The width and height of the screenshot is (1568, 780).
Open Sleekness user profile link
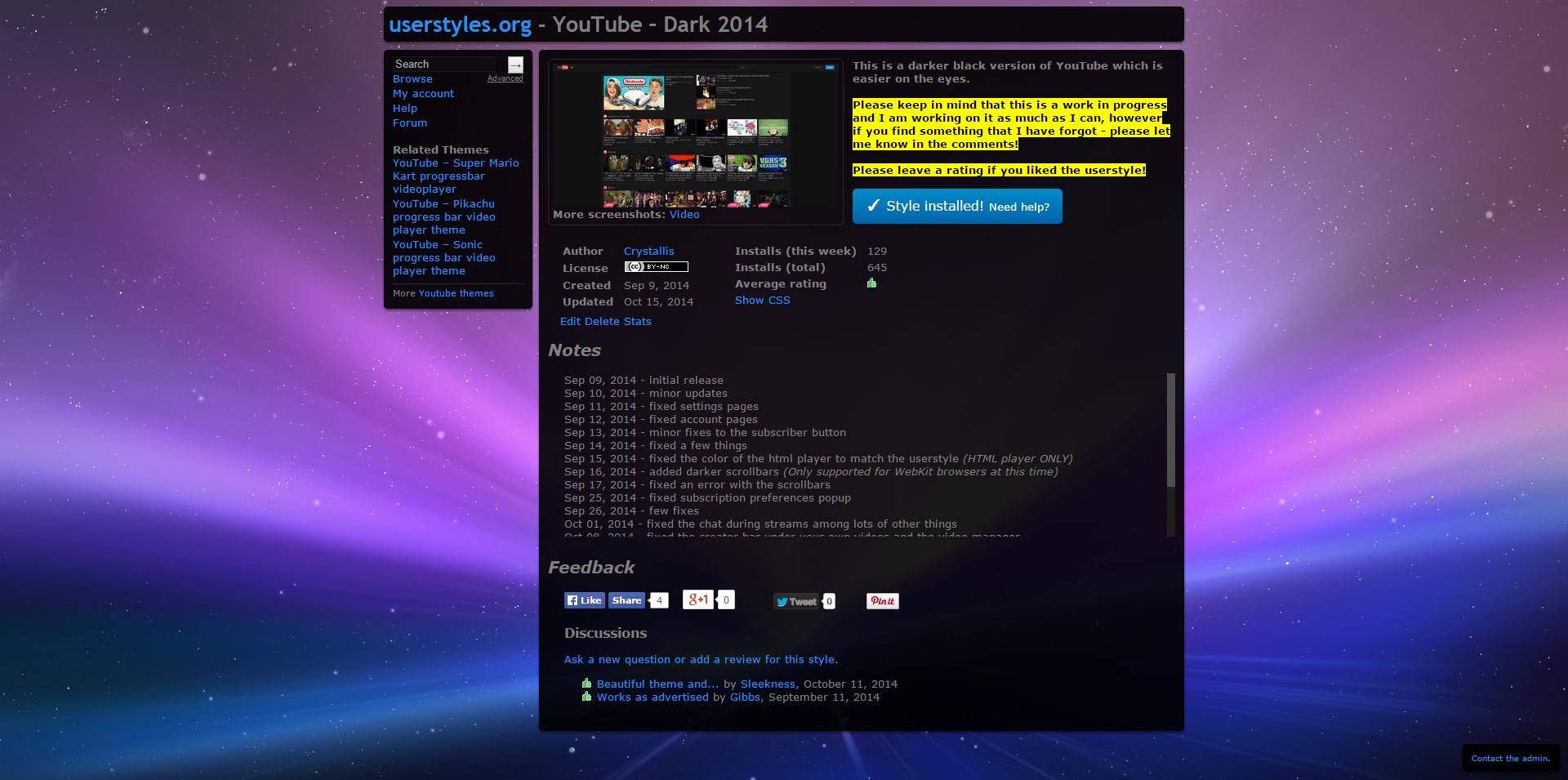(768, 684)
